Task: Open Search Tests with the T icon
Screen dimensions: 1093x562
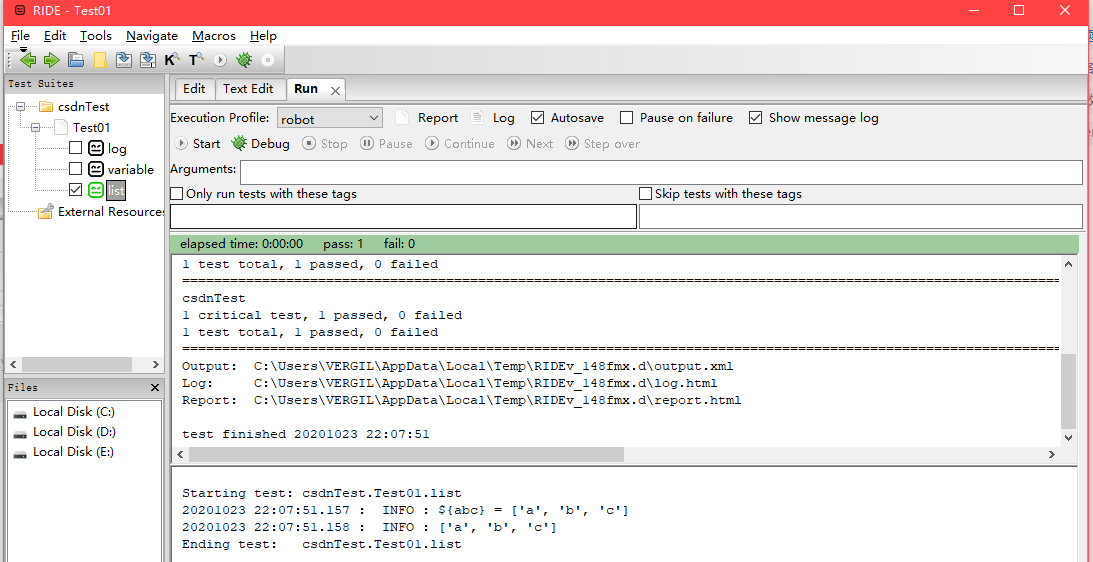Action: tap(196, 60)
